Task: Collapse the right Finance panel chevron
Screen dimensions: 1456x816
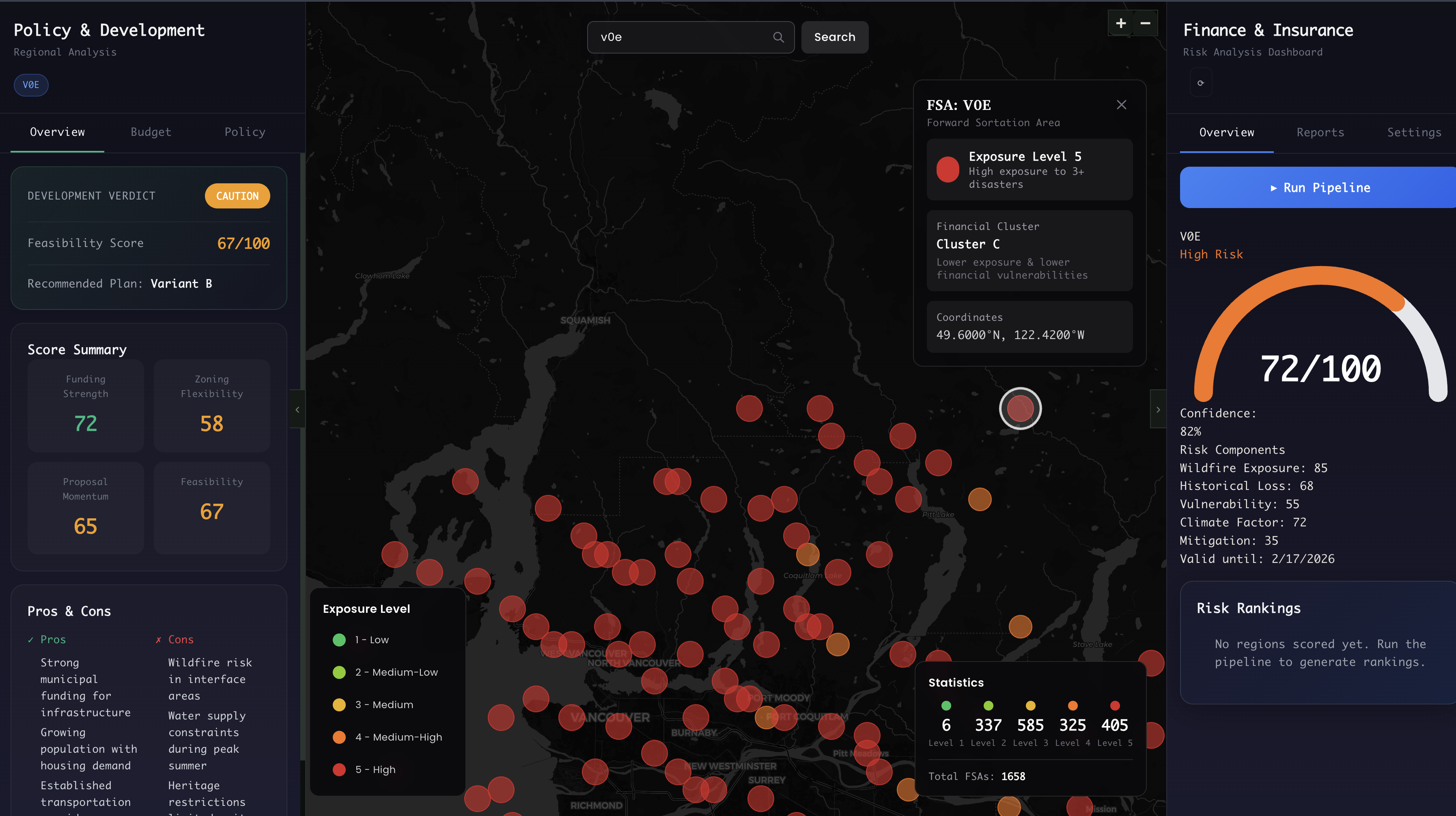Action: point(1158,409)
